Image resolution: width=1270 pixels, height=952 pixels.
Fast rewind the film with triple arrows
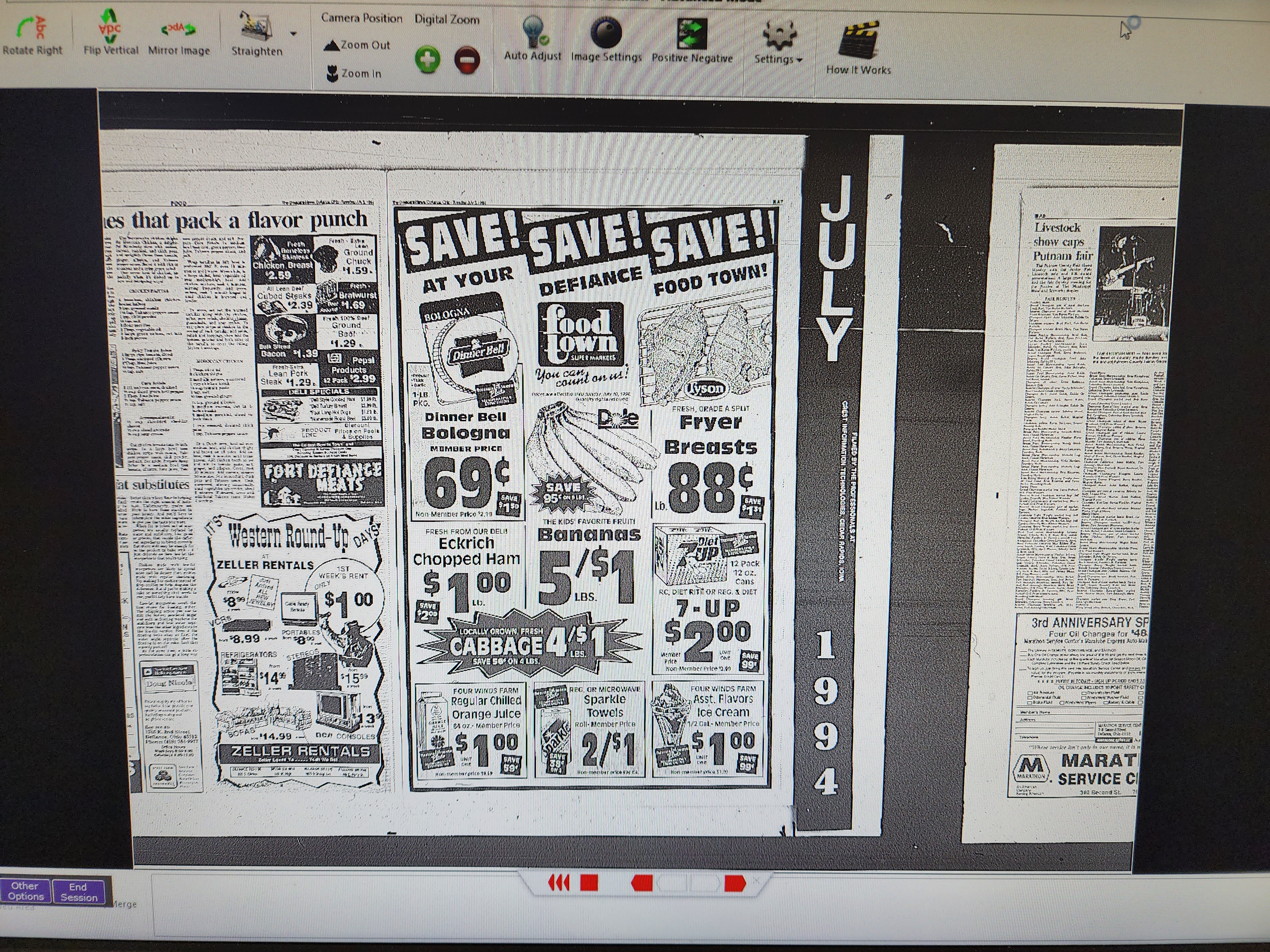click(559, 883)
